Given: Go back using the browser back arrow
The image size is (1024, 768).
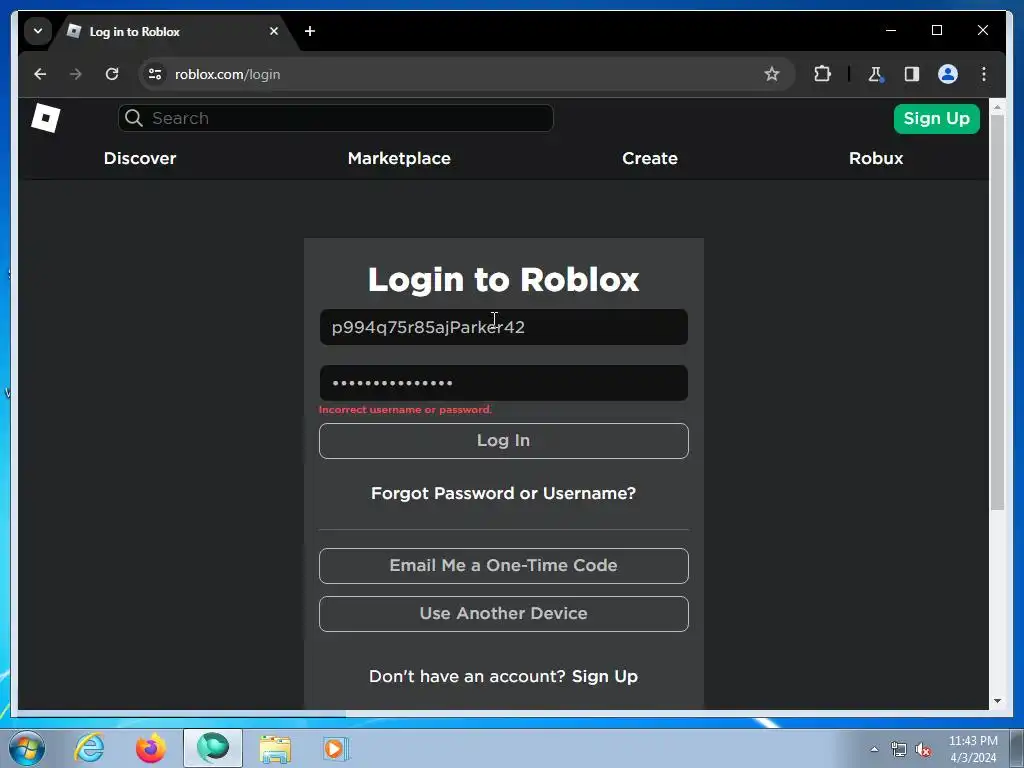Looking at the screenshot, I should coord(40,74).
